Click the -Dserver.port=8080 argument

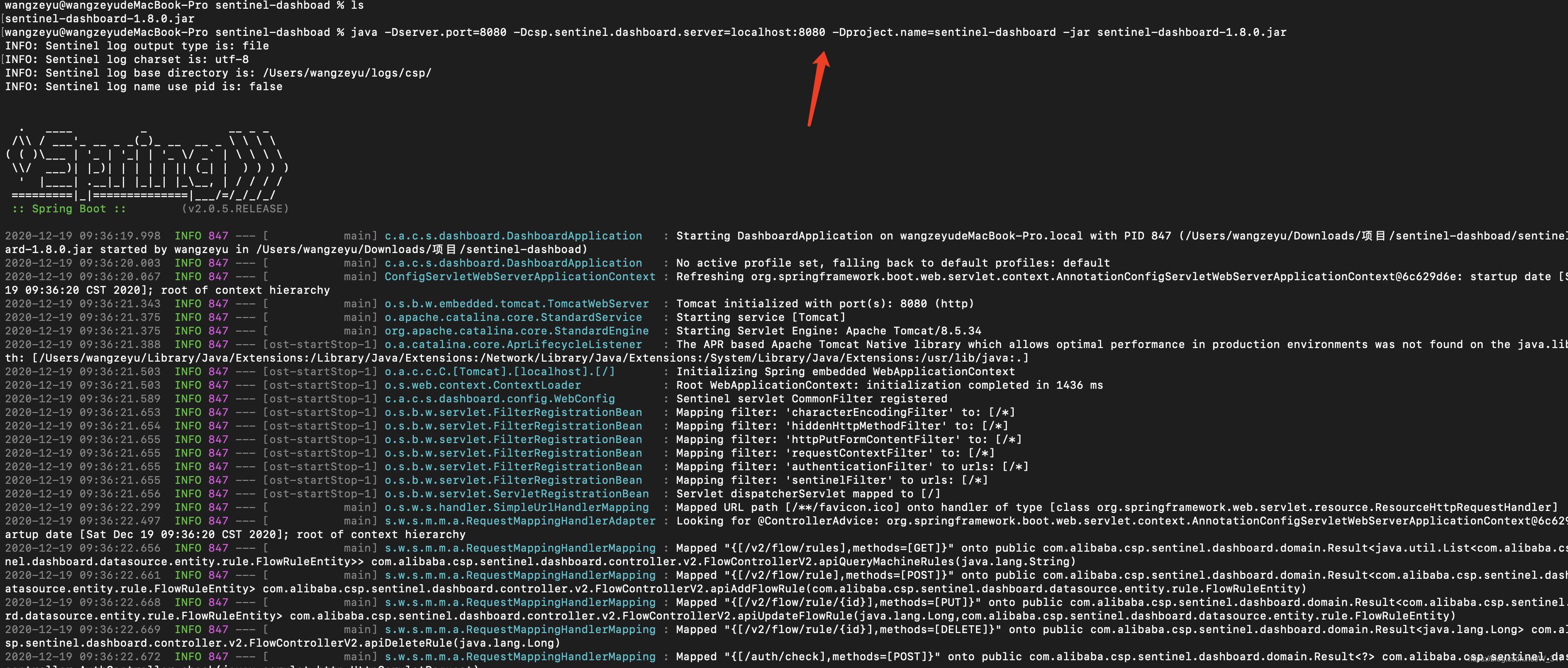445,32
